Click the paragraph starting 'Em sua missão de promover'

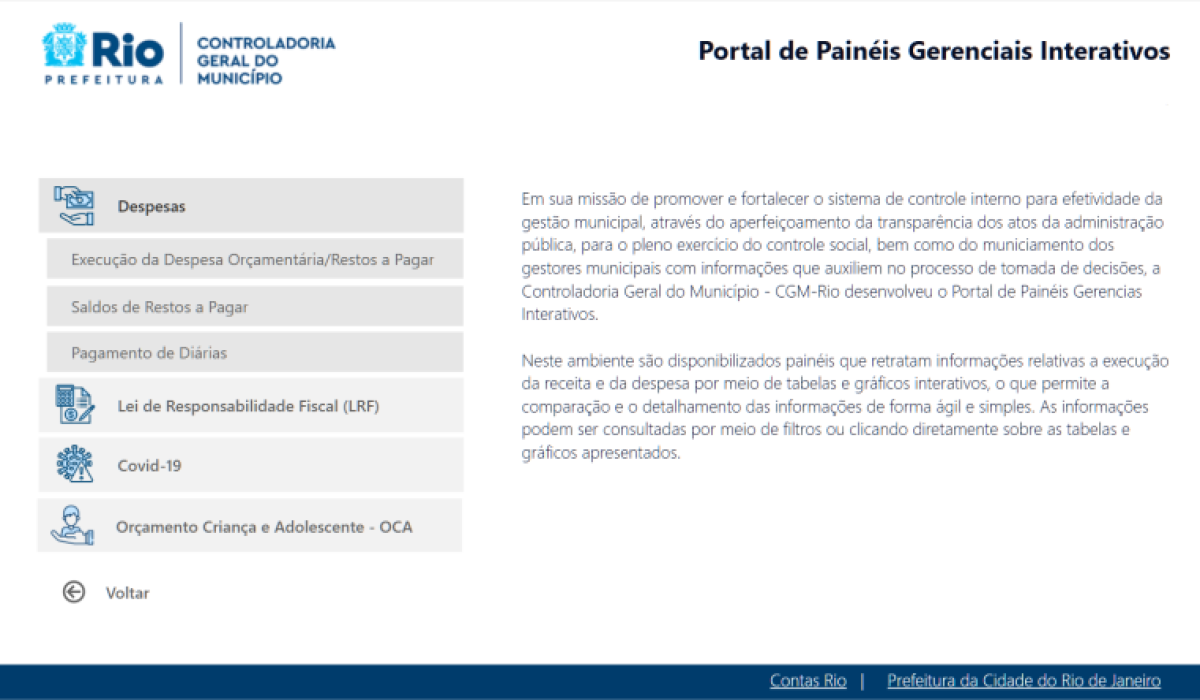(x=842, y=255)
